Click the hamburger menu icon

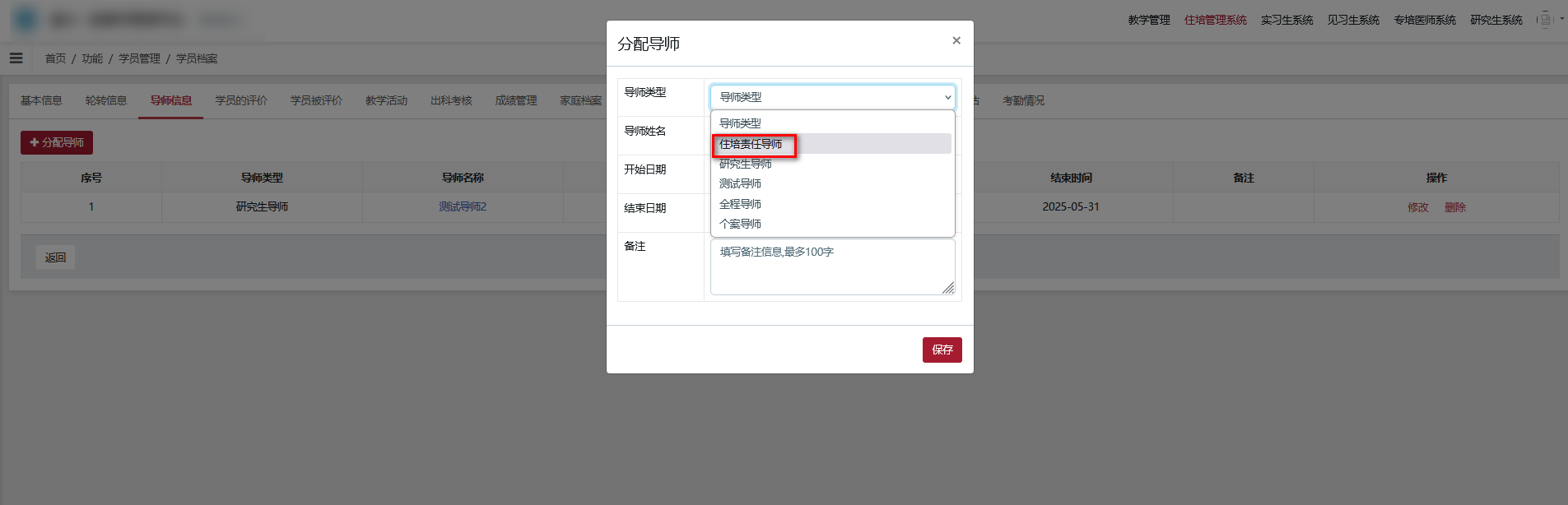(16, 58)
